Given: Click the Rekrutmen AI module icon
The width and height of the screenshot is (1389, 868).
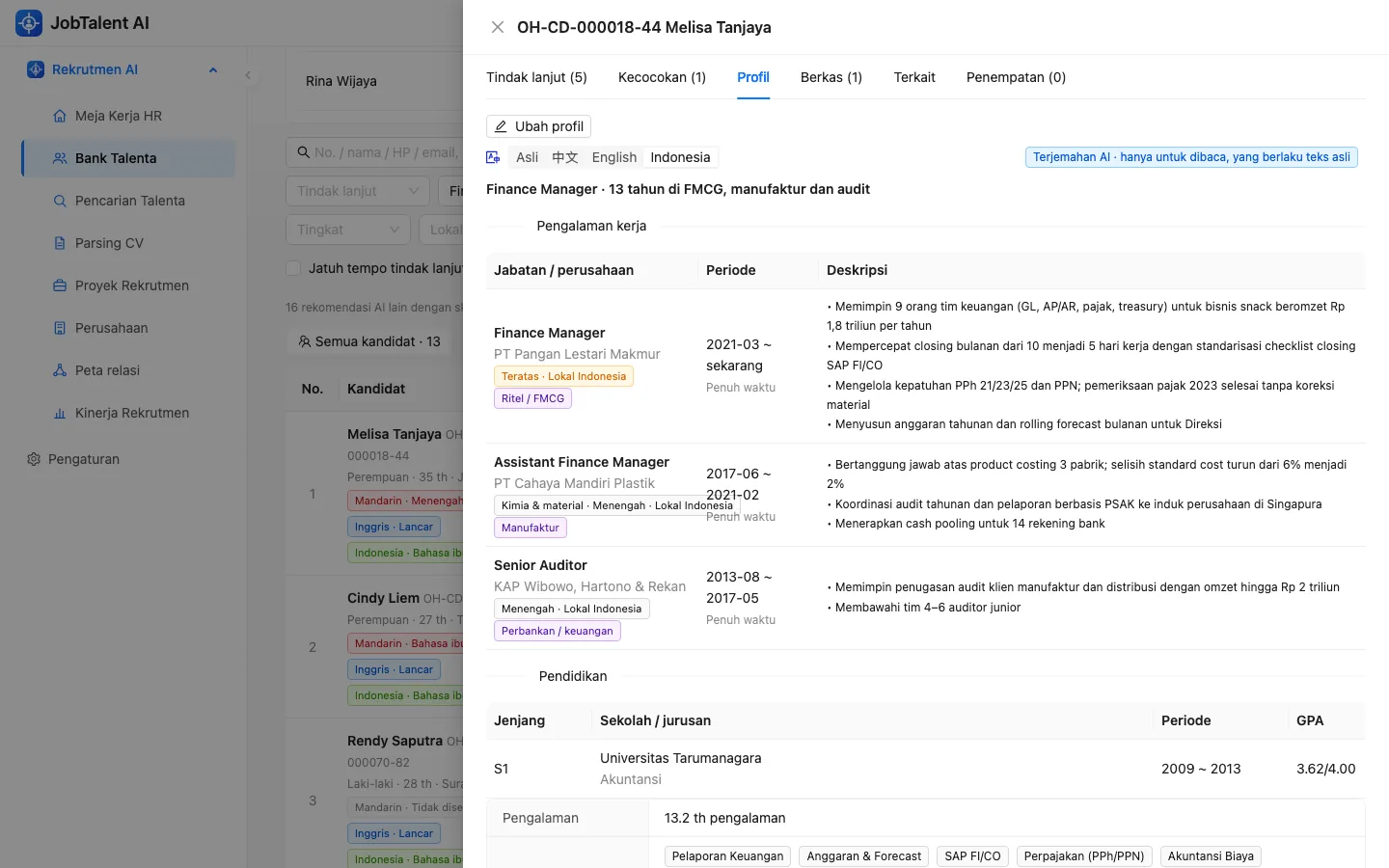Looking at the screenshot, I should pos(36,69).
